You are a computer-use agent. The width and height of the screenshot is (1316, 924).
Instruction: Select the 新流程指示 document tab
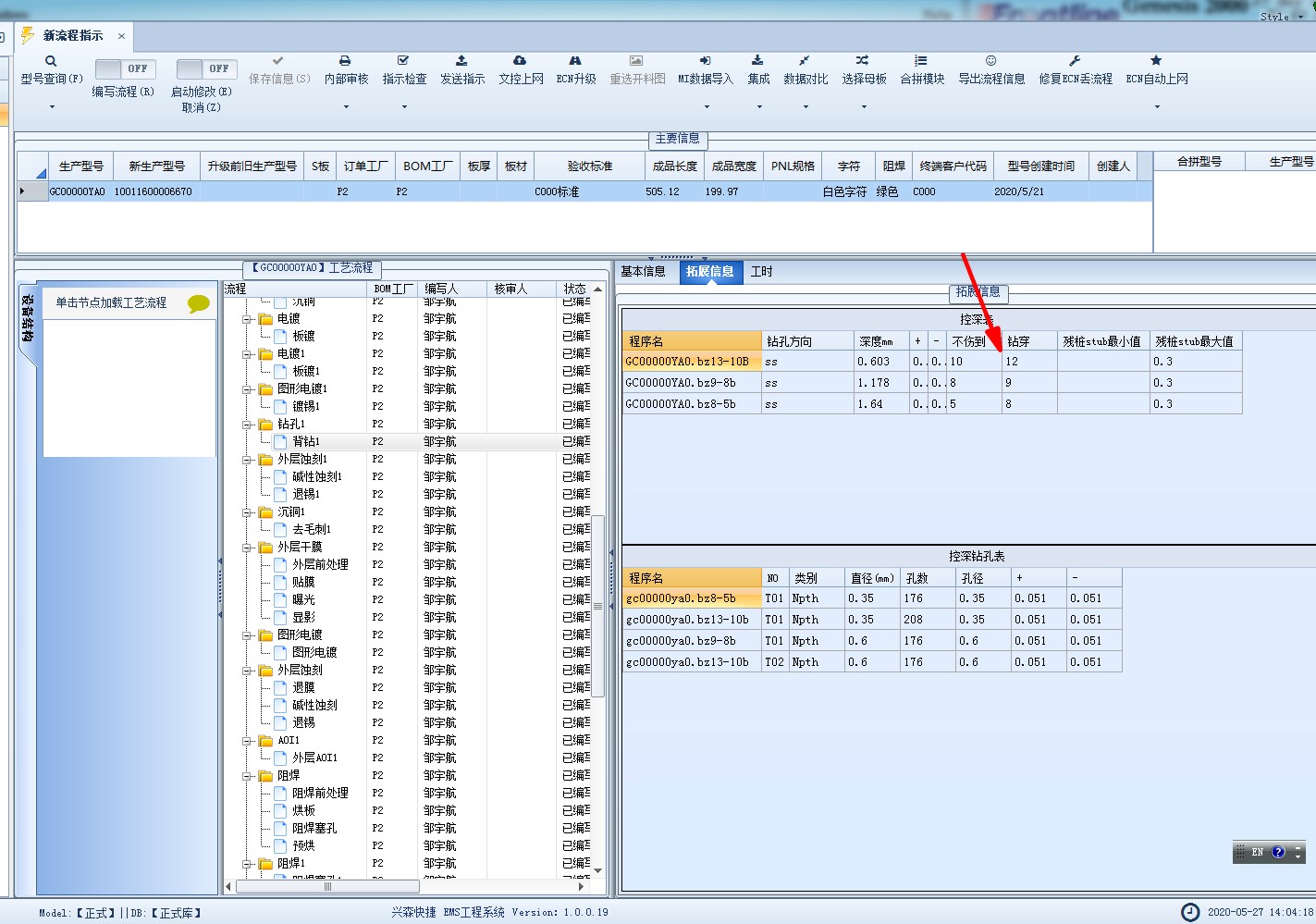[x=73, y=36]
